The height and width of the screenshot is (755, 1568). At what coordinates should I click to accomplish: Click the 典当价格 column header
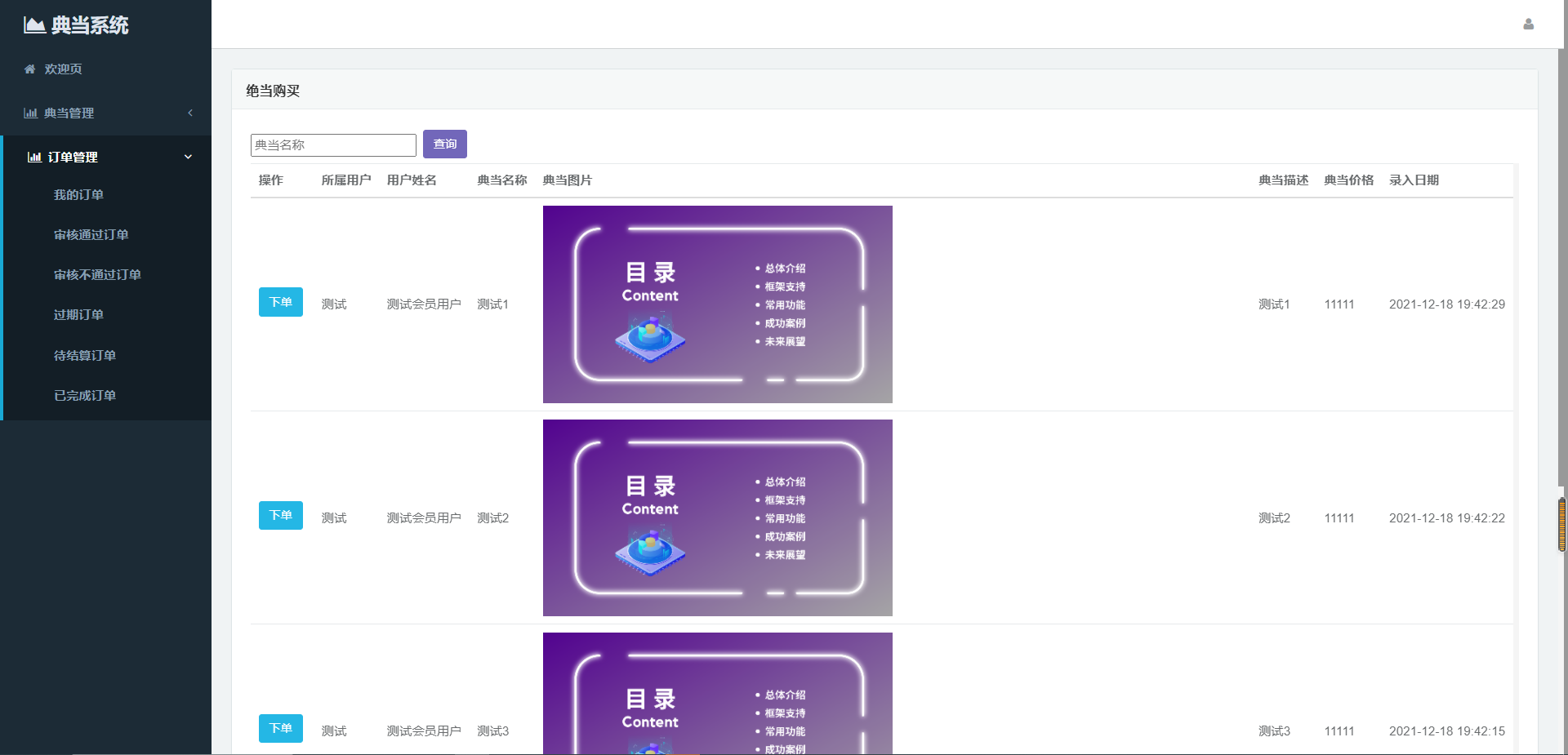click(x=1349, y=180)
